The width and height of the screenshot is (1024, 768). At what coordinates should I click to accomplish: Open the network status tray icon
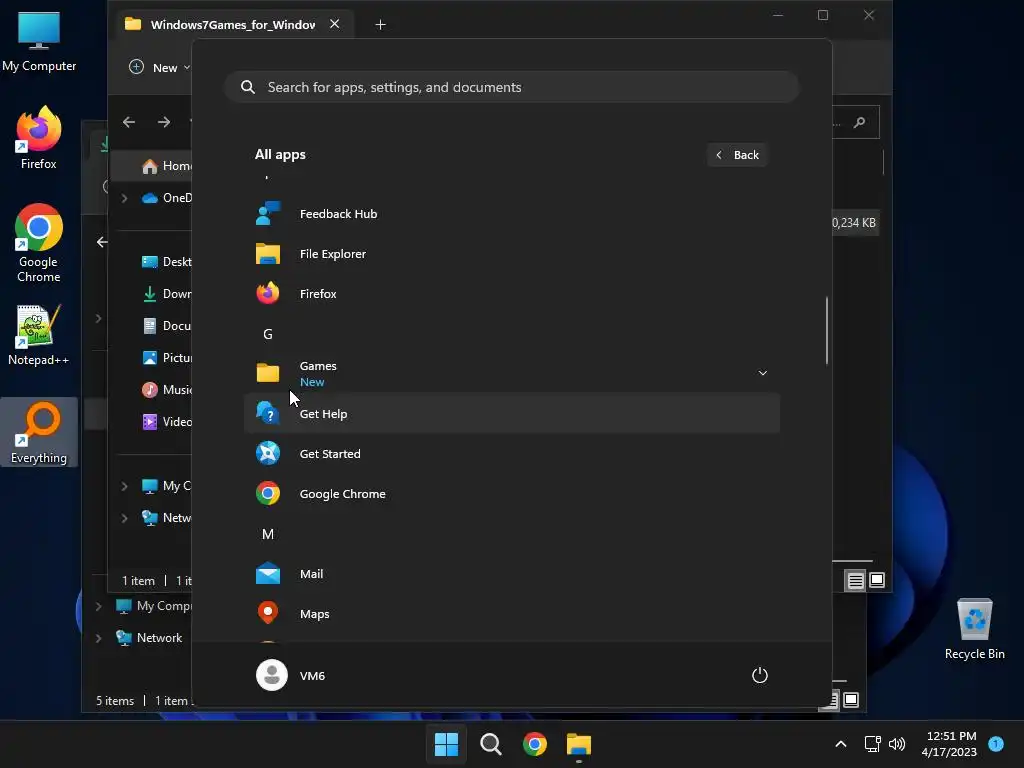click(x=872, y=744)
